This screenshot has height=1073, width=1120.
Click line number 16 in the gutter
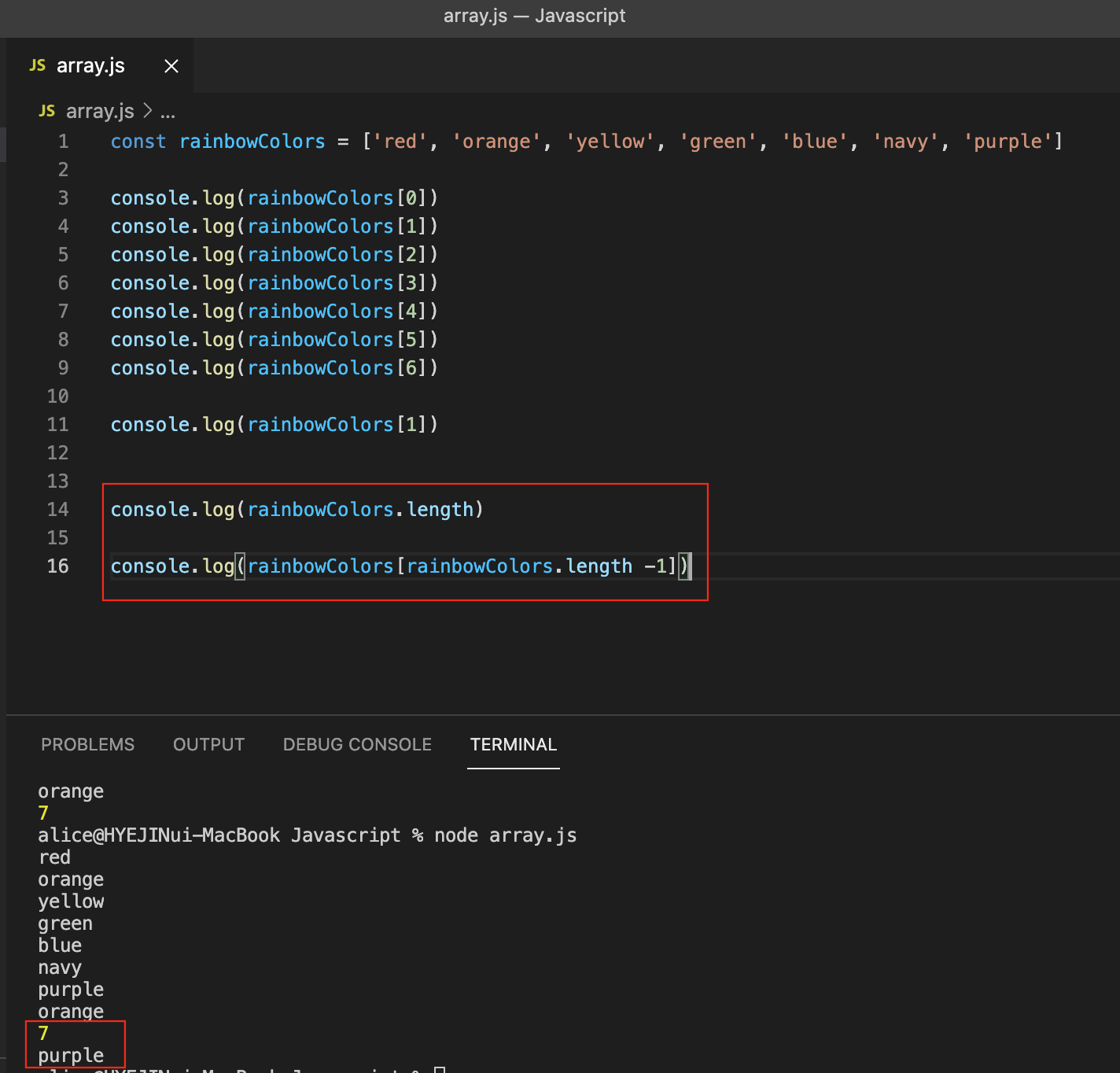pos(58,566)
